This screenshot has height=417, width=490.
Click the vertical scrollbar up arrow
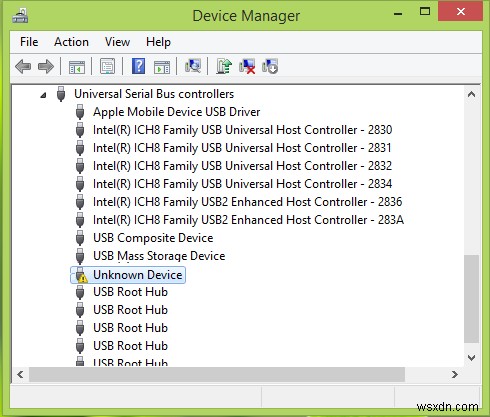[x=471, y=94]
